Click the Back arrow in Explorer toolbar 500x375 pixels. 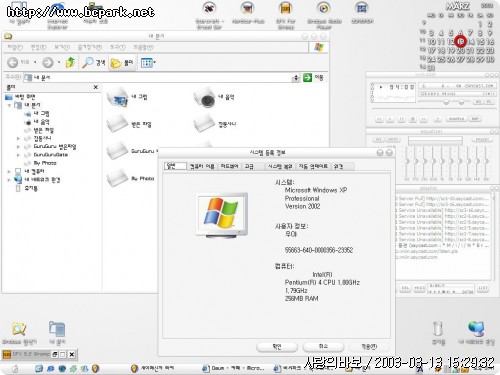click(x=13, y=62)
